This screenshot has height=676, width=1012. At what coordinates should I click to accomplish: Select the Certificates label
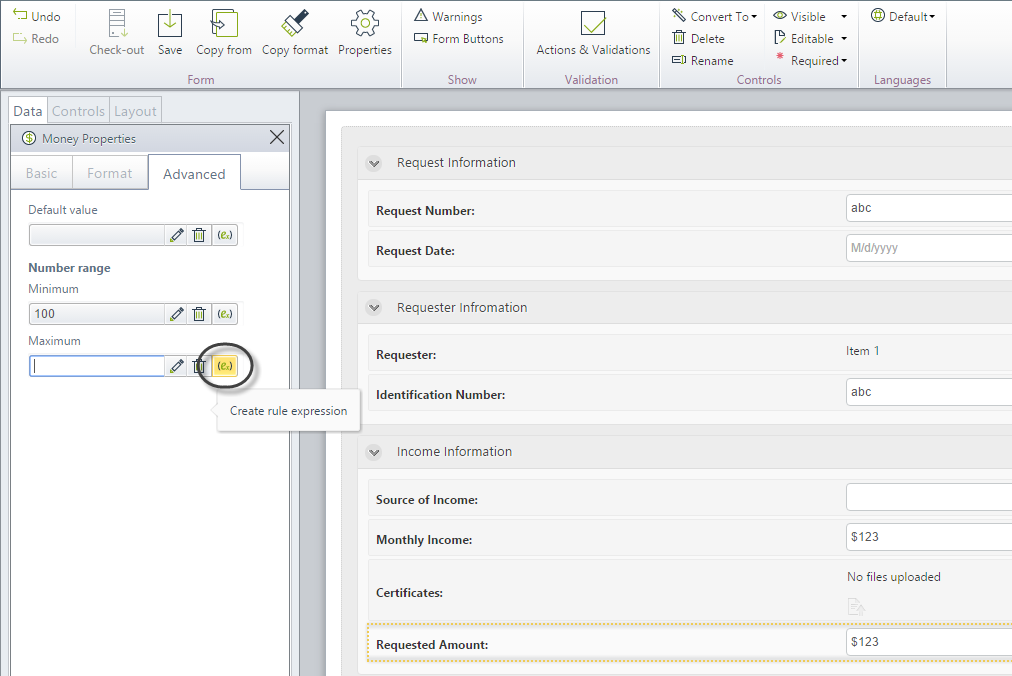(409, 593)
